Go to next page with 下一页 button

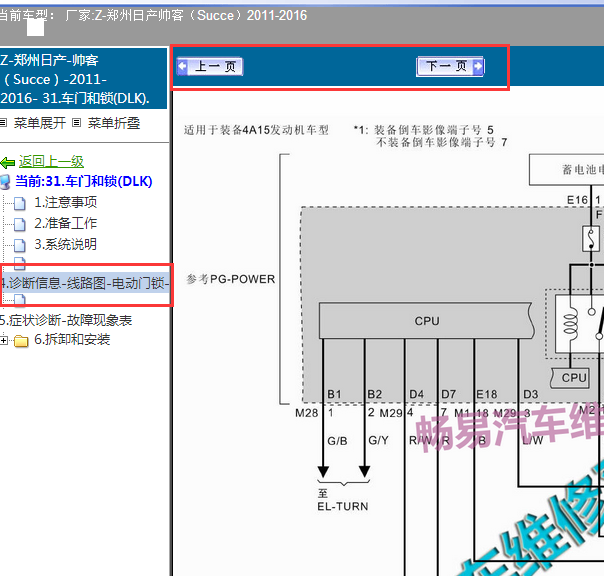[x=450, y=67]
